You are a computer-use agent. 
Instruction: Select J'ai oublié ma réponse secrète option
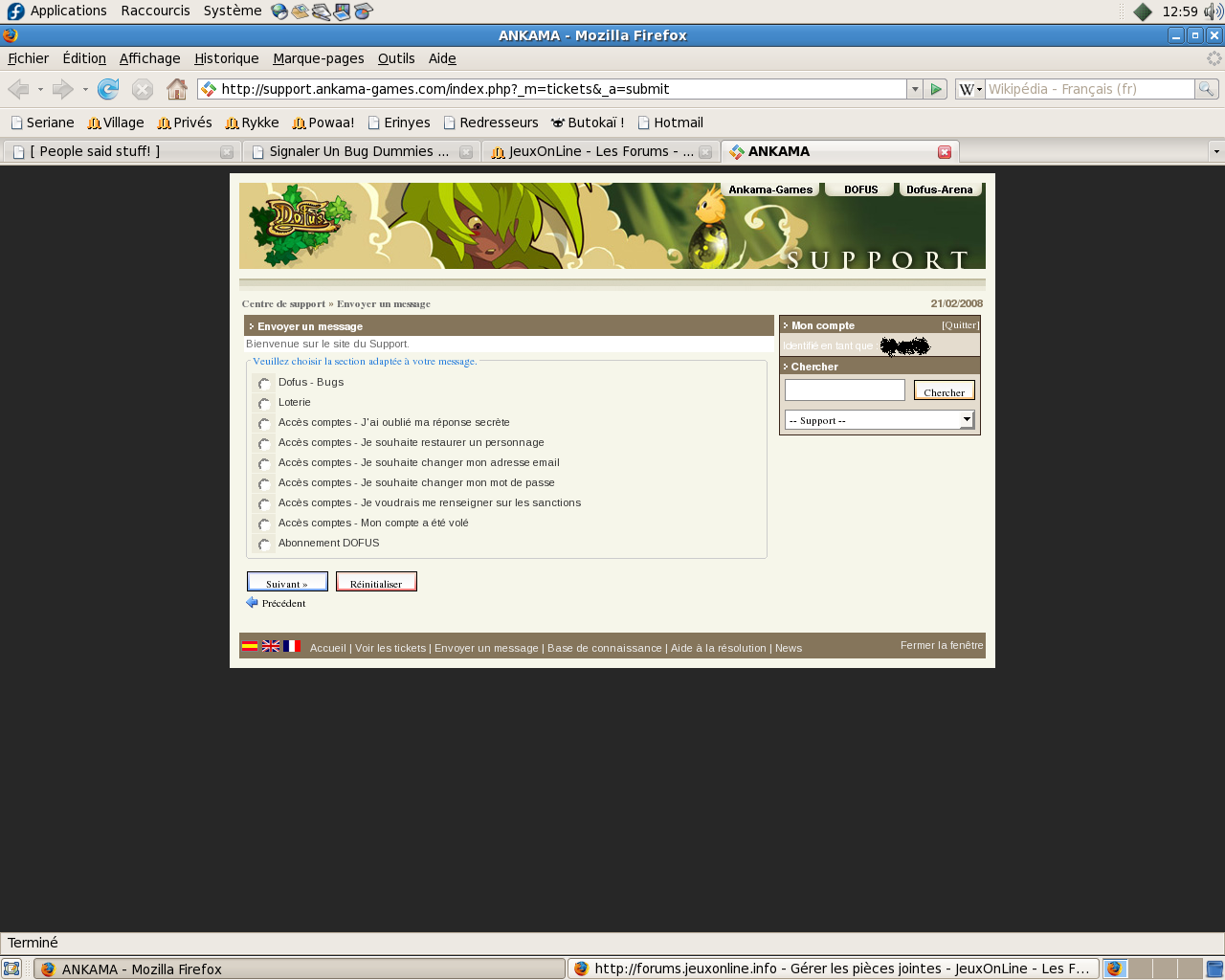264,423
